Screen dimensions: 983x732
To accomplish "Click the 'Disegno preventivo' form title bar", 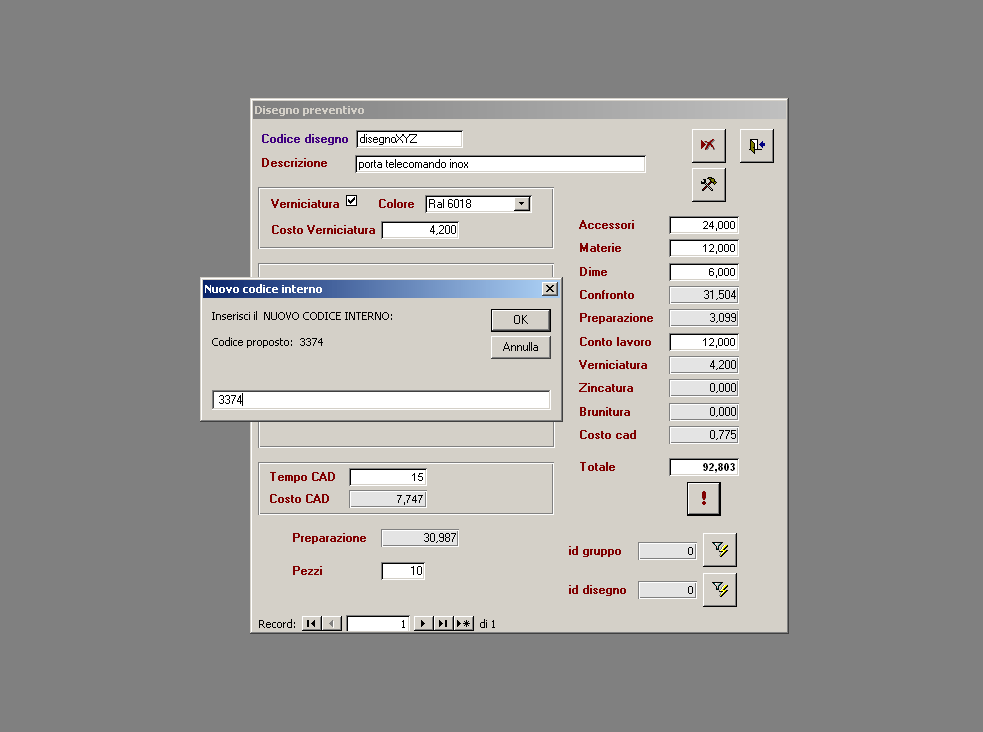I will tap(519, 110).
